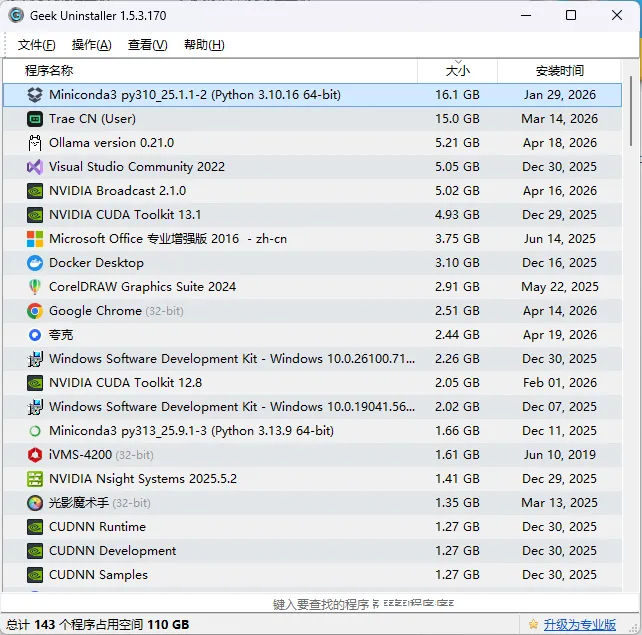Select CorelDRAW Graphics Suite 2024 entry
Viewport: 642px width, 635px height.
142,287
